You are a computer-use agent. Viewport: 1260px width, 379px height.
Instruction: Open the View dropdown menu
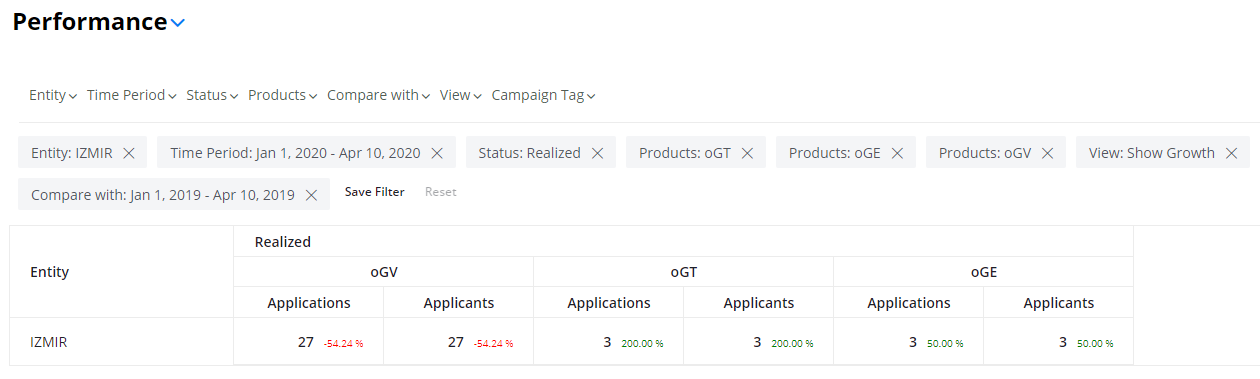click(x=461, y=95)
